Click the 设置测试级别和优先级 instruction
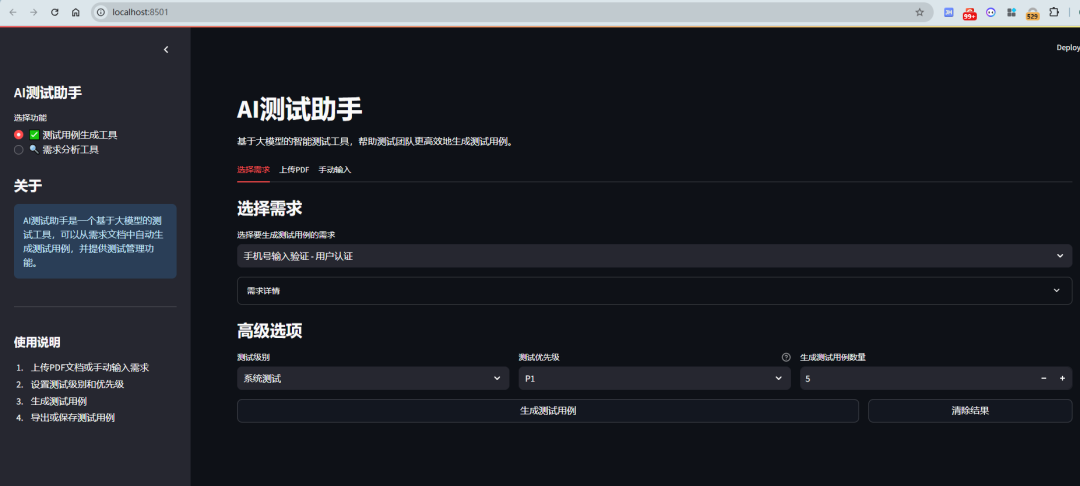Viewport: 1080px width, 486px height. click(x=77, y=384)
